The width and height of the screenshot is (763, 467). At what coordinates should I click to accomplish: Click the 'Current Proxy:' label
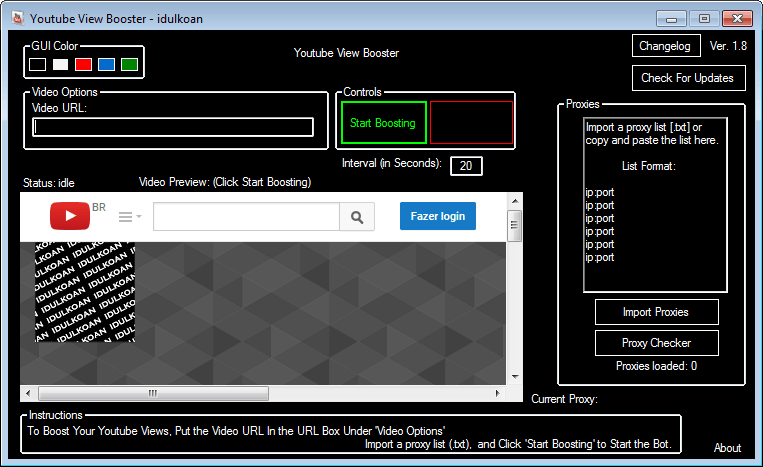pyautogui.click(x=564, y=399)
